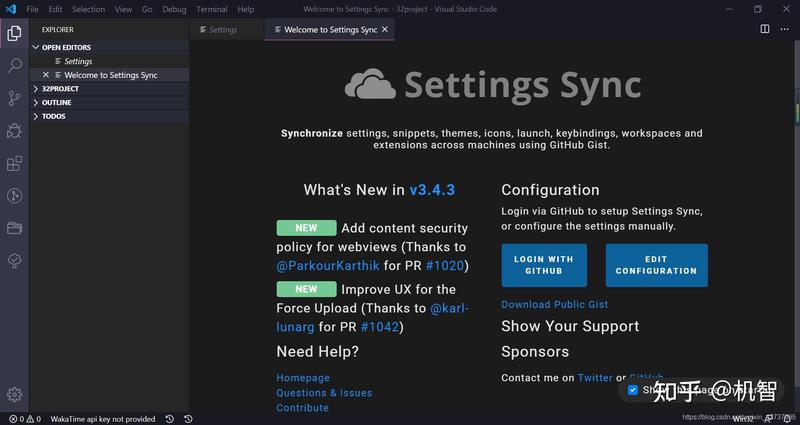800x425 pixels.
Task: Open the editor more actions ellipsis
Action: point(784,29)
